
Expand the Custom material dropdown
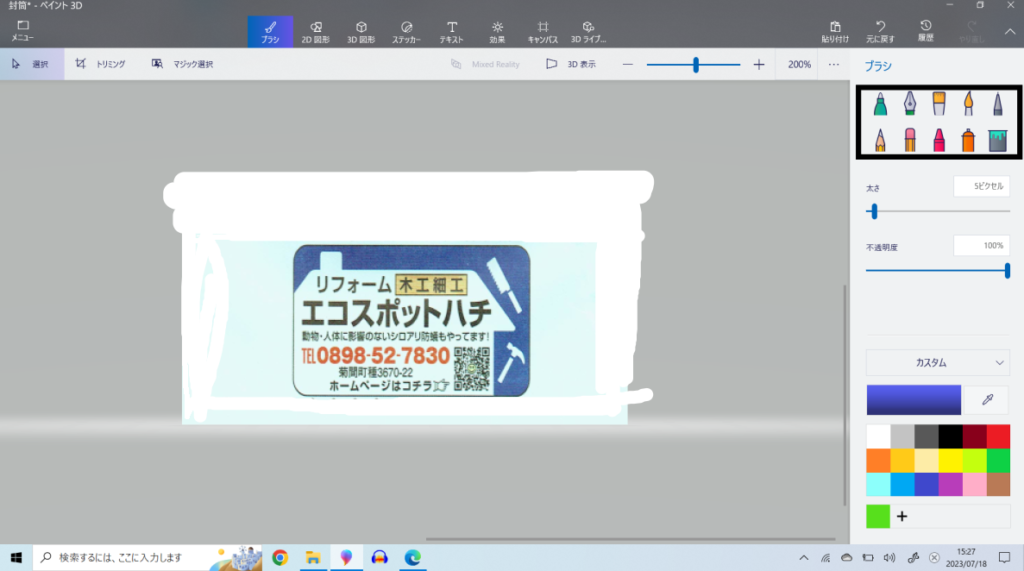(x=938, y=363)
